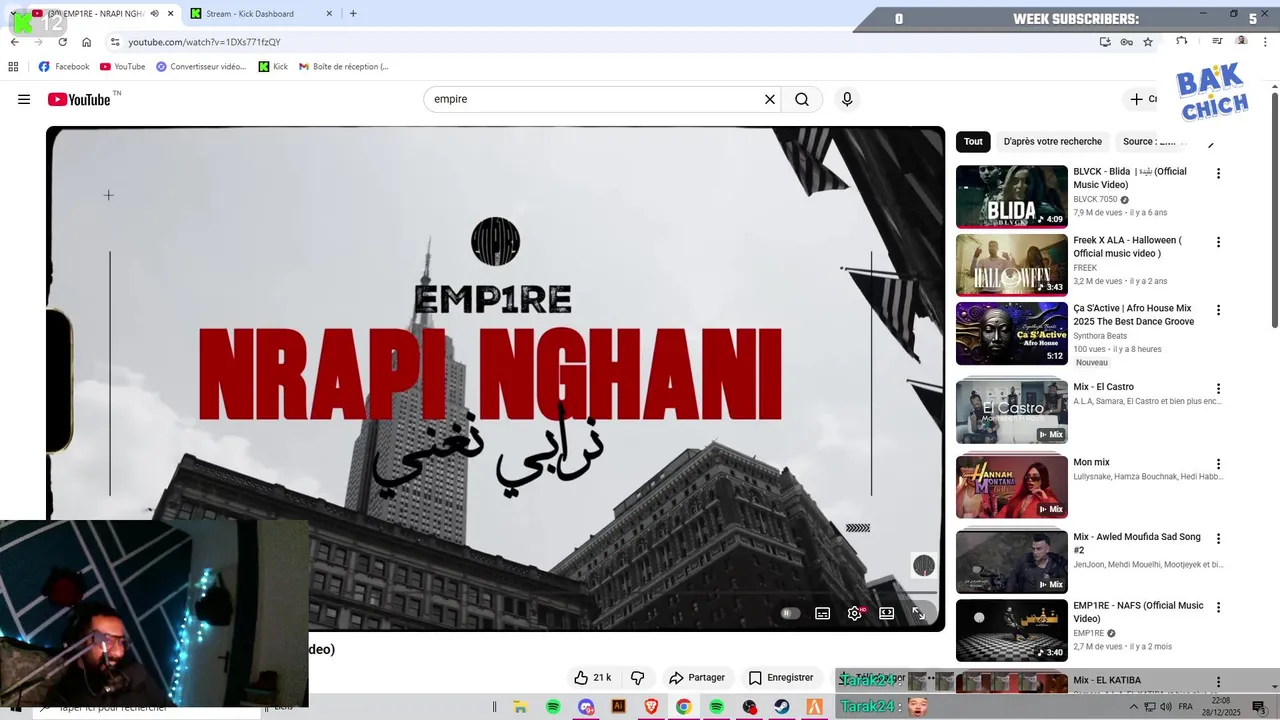Screen dimensions: 1280x720
Task: Reload the page with the refresh icon
Action: [x=62, y=42]
